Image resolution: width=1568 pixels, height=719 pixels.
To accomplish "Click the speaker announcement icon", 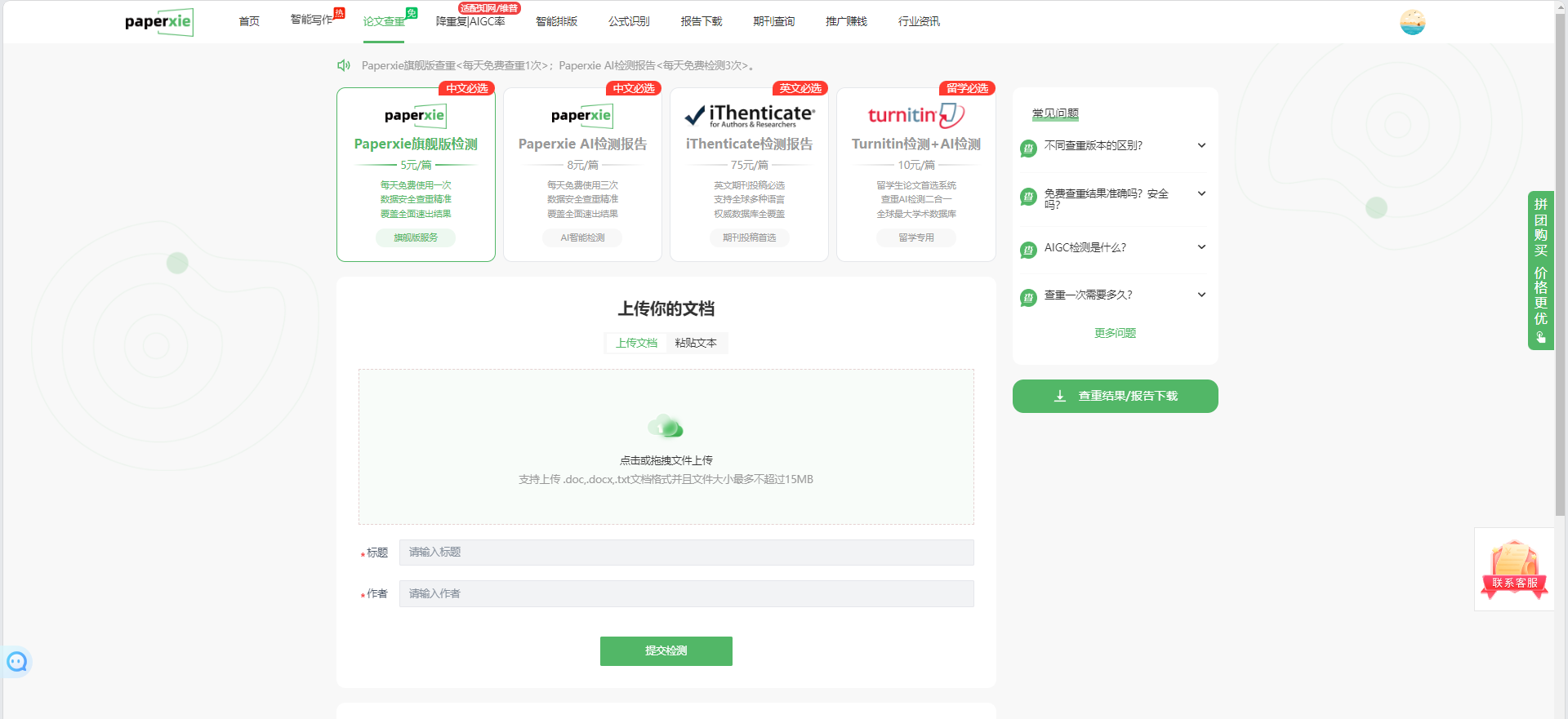I will click(x=344, y=65).
